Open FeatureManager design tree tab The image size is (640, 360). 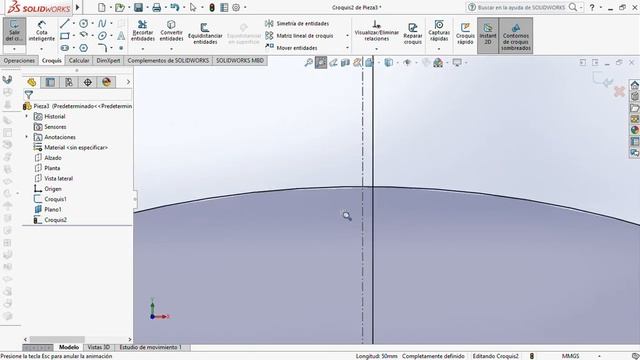[x=31, y=82]
